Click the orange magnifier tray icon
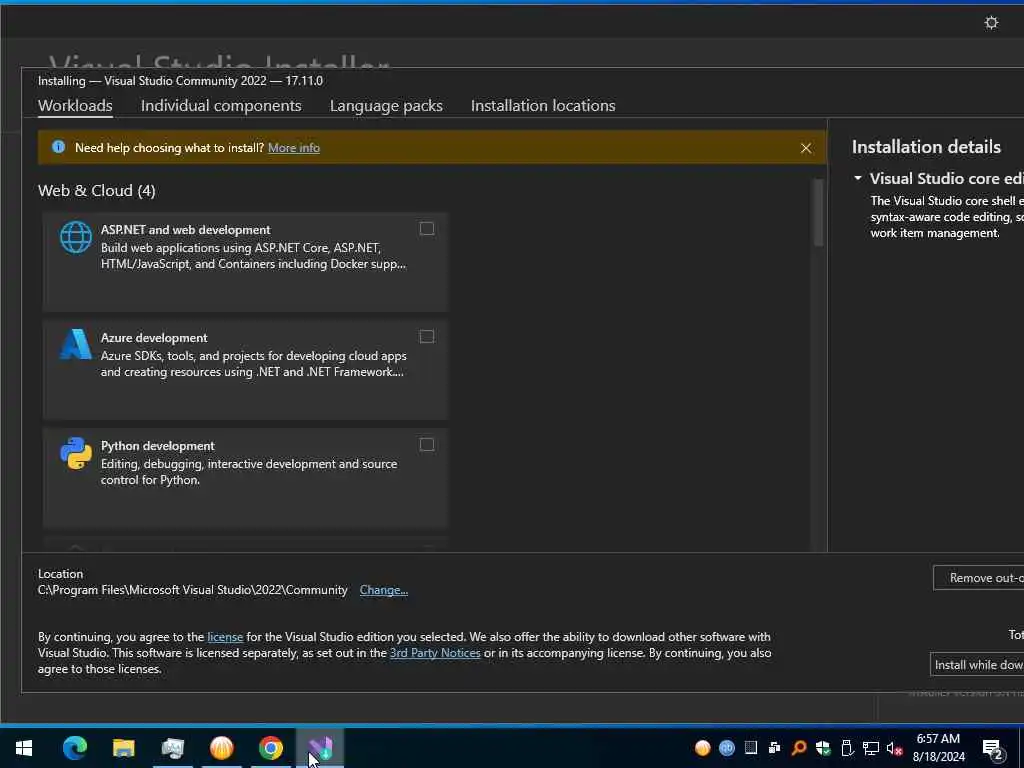Viewport: 1024px width, 768px height. [798, 748]
